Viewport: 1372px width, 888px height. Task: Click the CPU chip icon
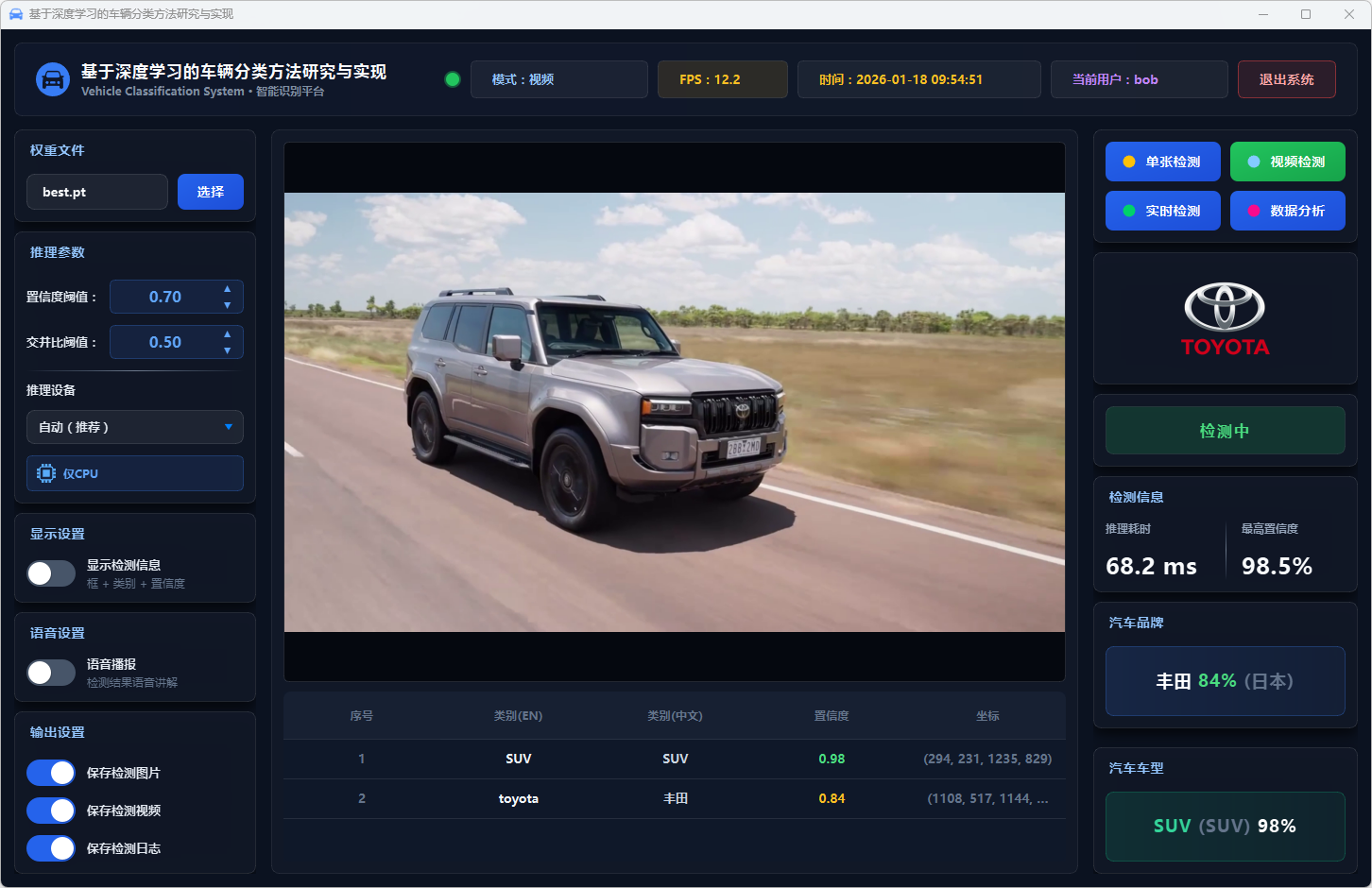[46, 473]
